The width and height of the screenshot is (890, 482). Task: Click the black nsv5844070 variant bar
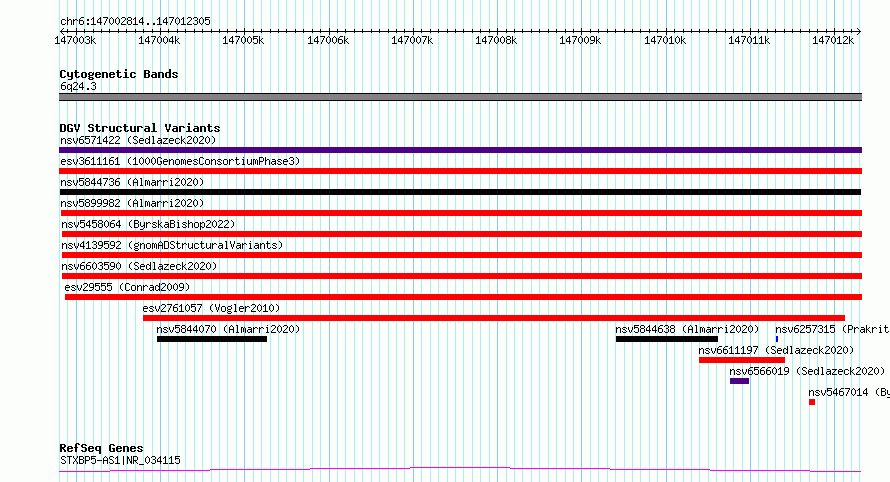[x=212, y=339]
